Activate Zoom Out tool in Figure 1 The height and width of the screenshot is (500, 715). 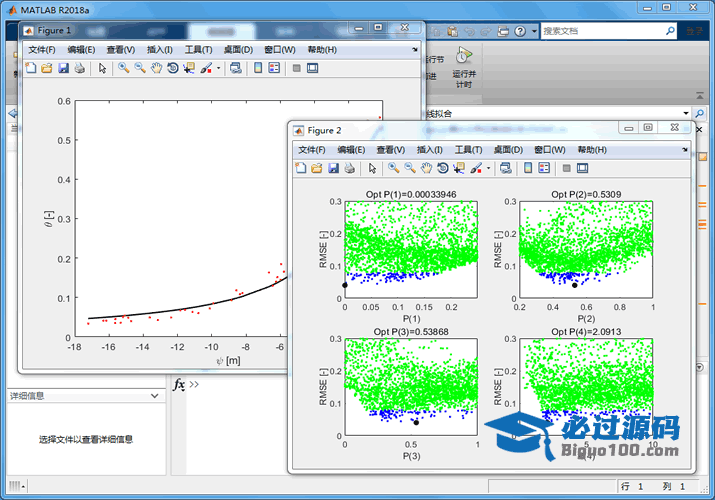[x=140, y=68]
